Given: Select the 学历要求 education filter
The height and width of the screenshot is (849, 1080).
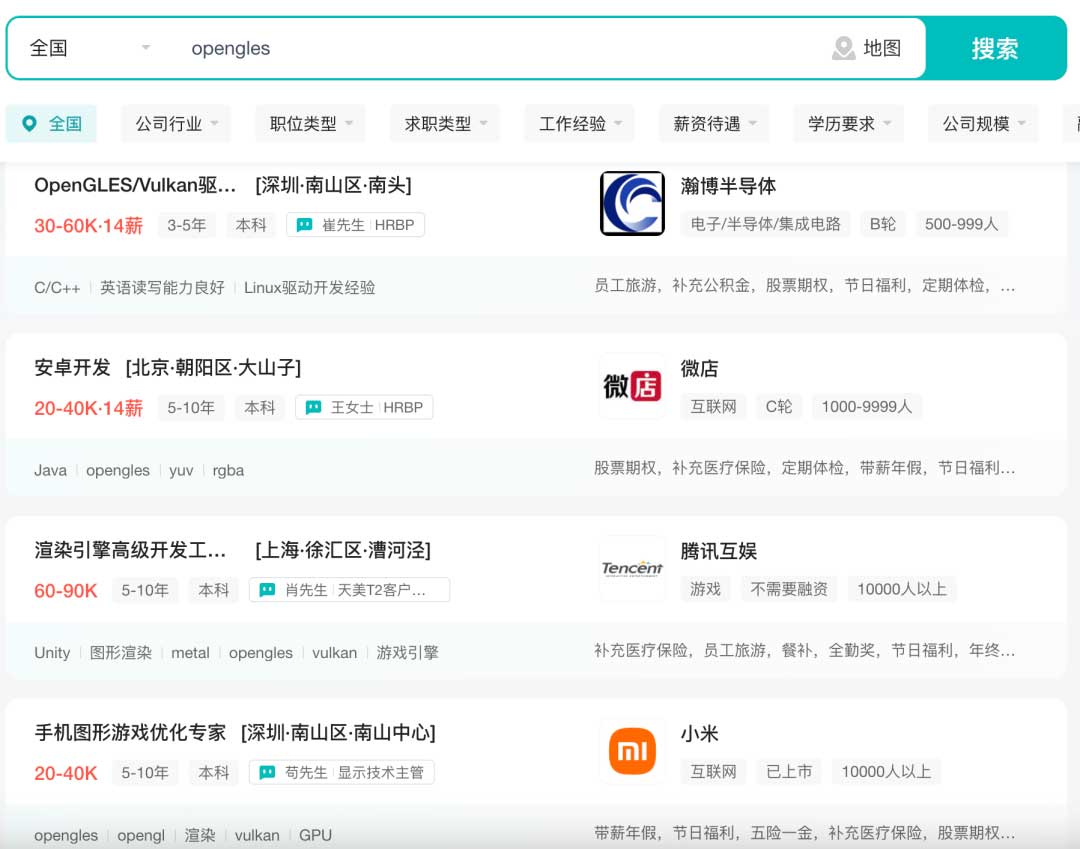Looking at the screenshot, I should click(x=848, y=124).
